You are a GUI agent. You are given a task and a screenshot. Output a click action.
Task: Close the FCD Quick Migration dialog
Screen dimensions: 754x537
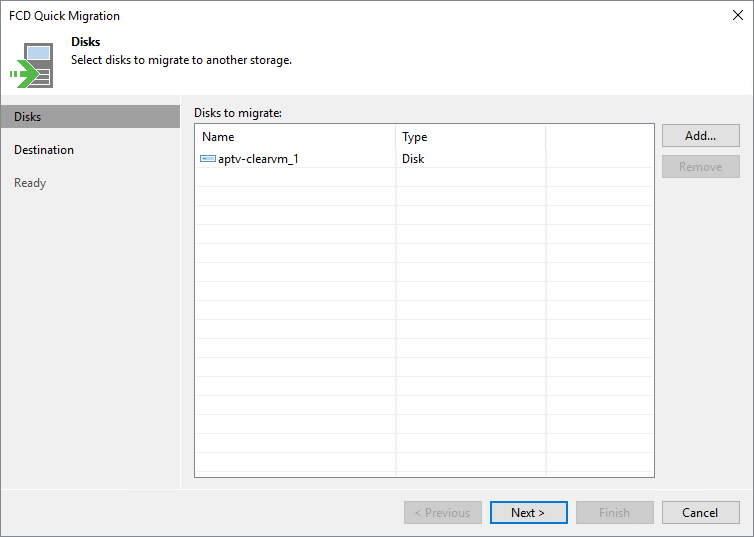pos(738,15)
